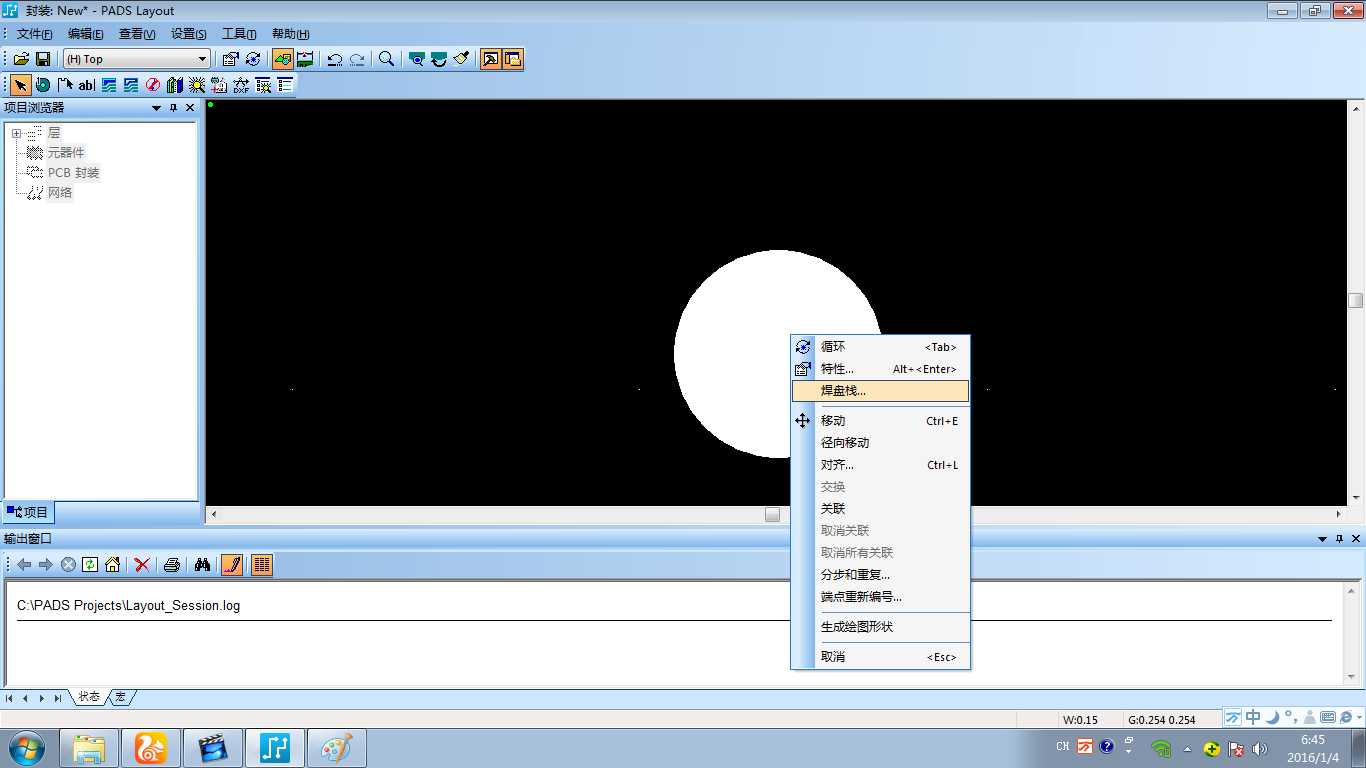The image size is (1366, 768).
Task: Click the From Library books icon
Action: [175, 85]
